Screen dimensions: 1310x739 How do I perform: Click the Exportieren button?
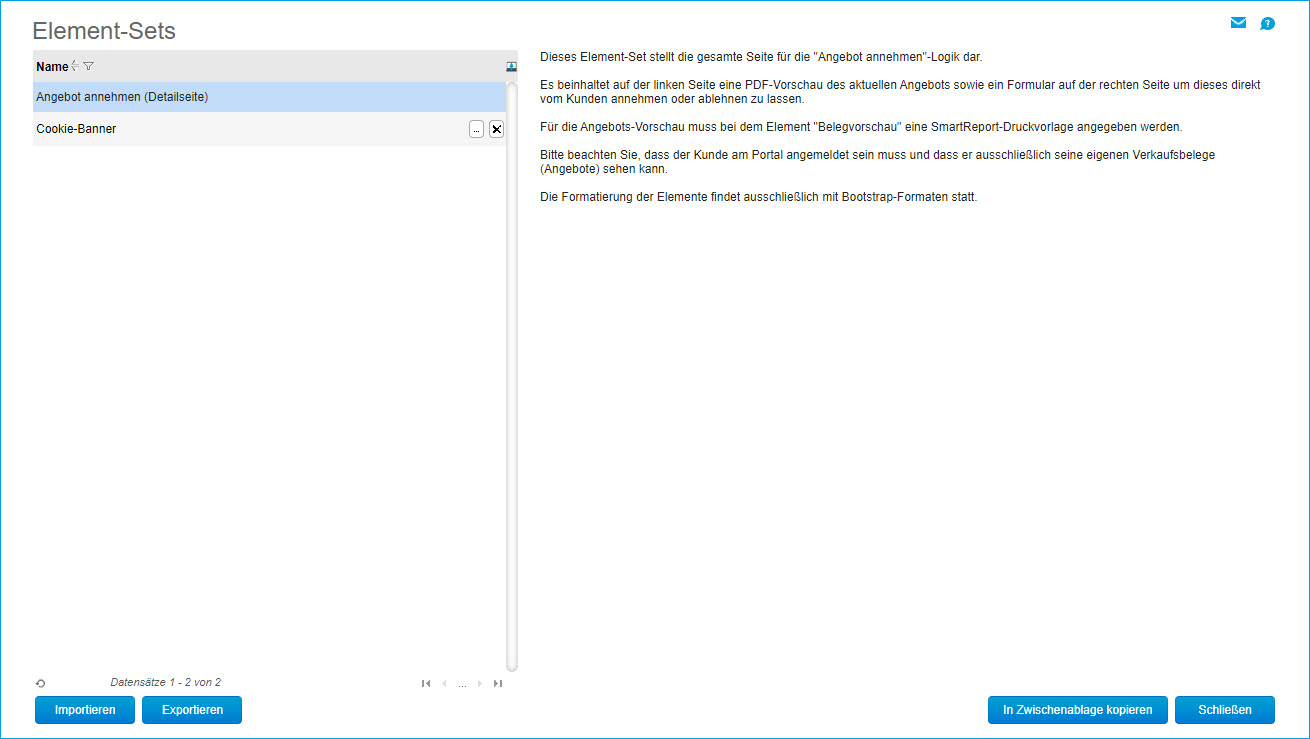[x=192, y=710]
